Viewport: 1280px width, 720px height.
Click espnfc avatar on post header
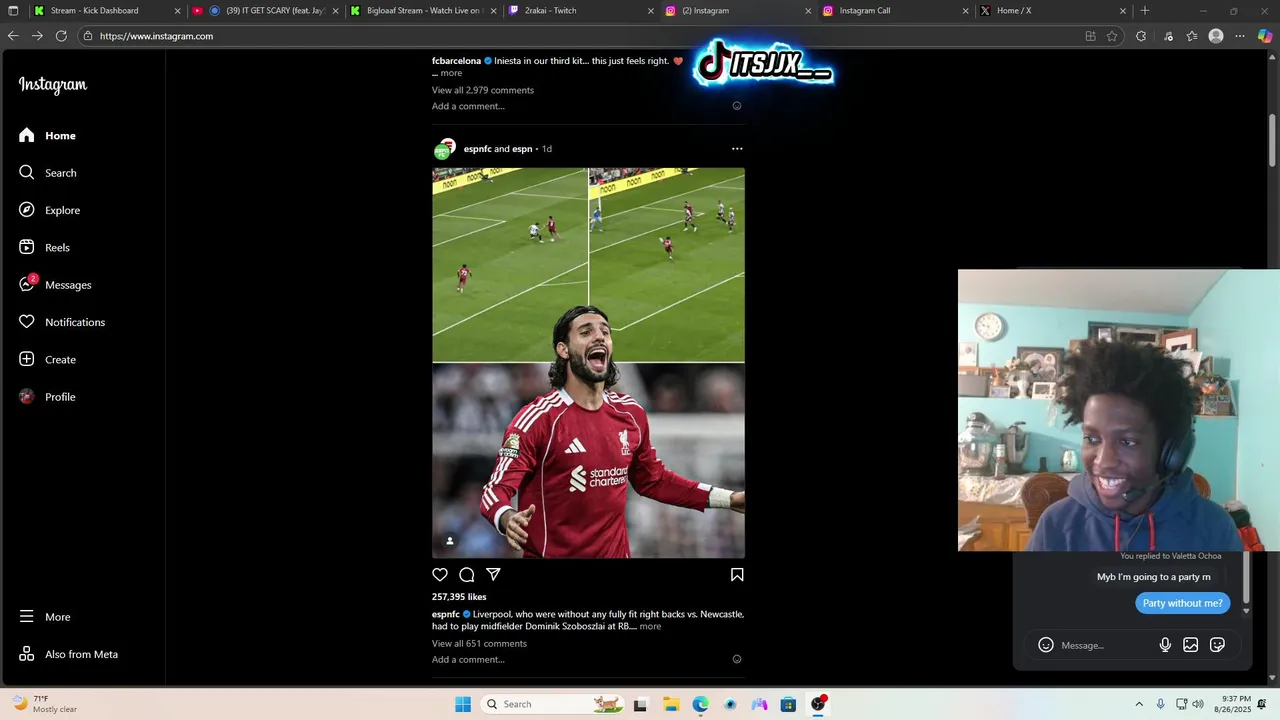444,149
